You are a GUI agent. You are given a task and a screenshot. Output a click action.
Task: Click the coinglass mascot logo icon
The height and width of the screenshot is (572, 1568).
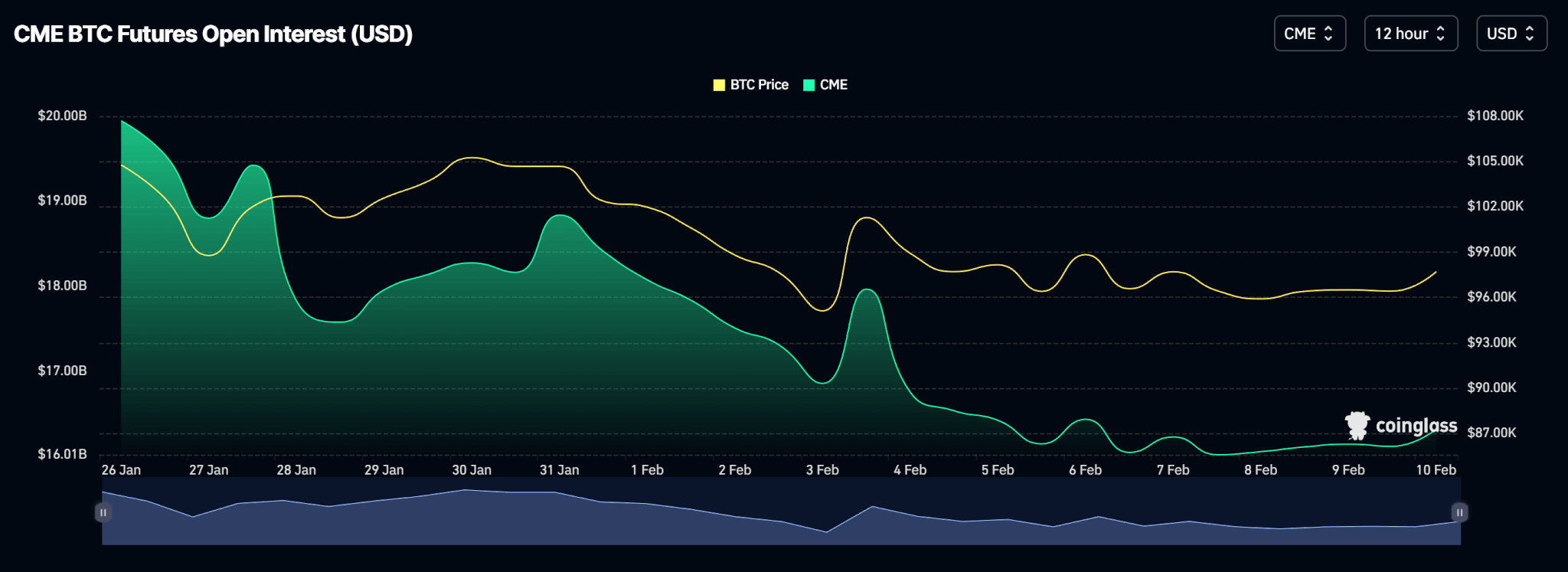[x=1357, y=426]
